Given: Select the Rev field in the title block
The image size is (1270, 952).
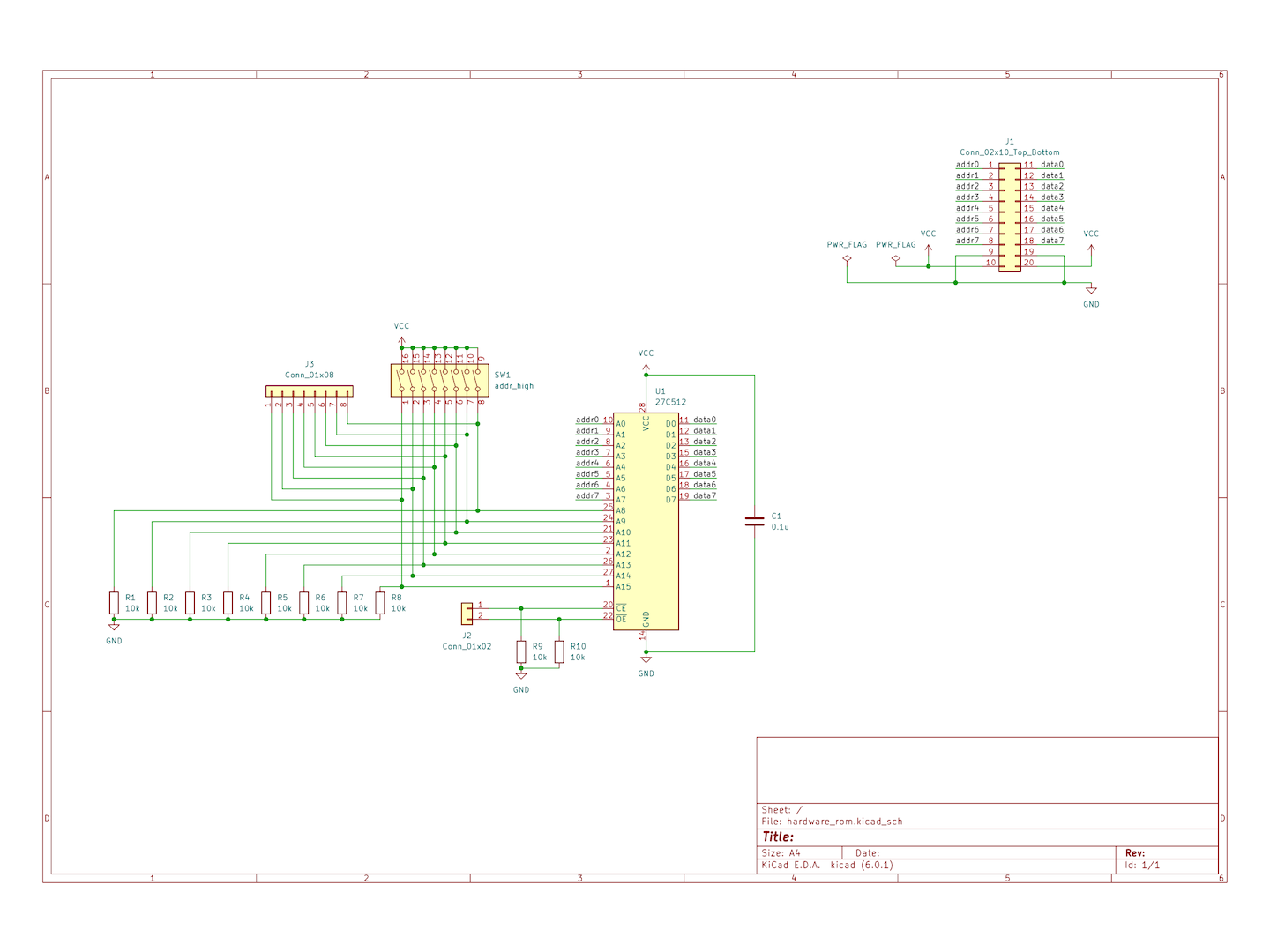Looking at the screenshot, I should click(x=1134, y=852).
